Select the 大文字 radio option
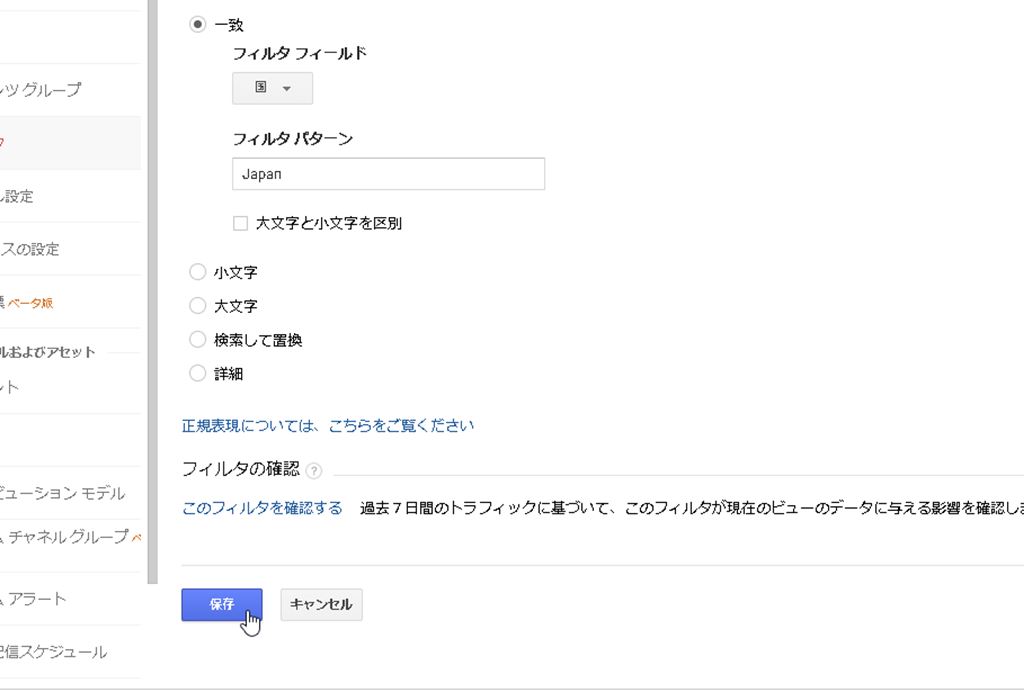 pyautogui.click(x=197, y=306)
